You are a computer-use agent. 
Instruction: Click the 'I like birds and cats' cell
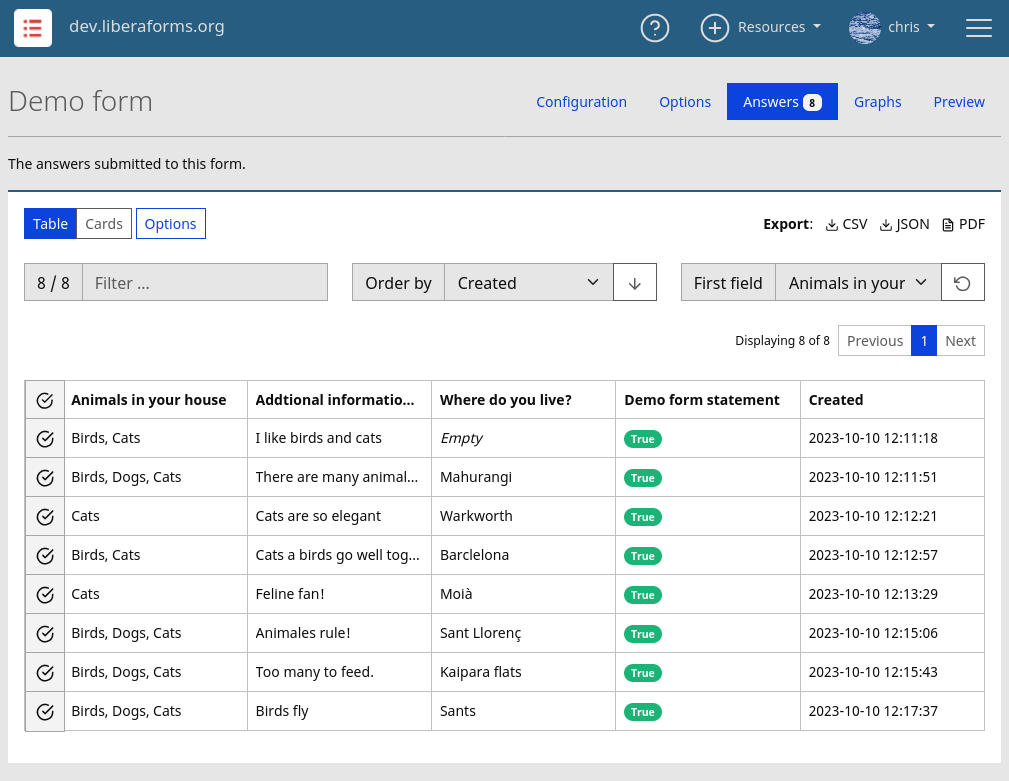coord(339,439)
